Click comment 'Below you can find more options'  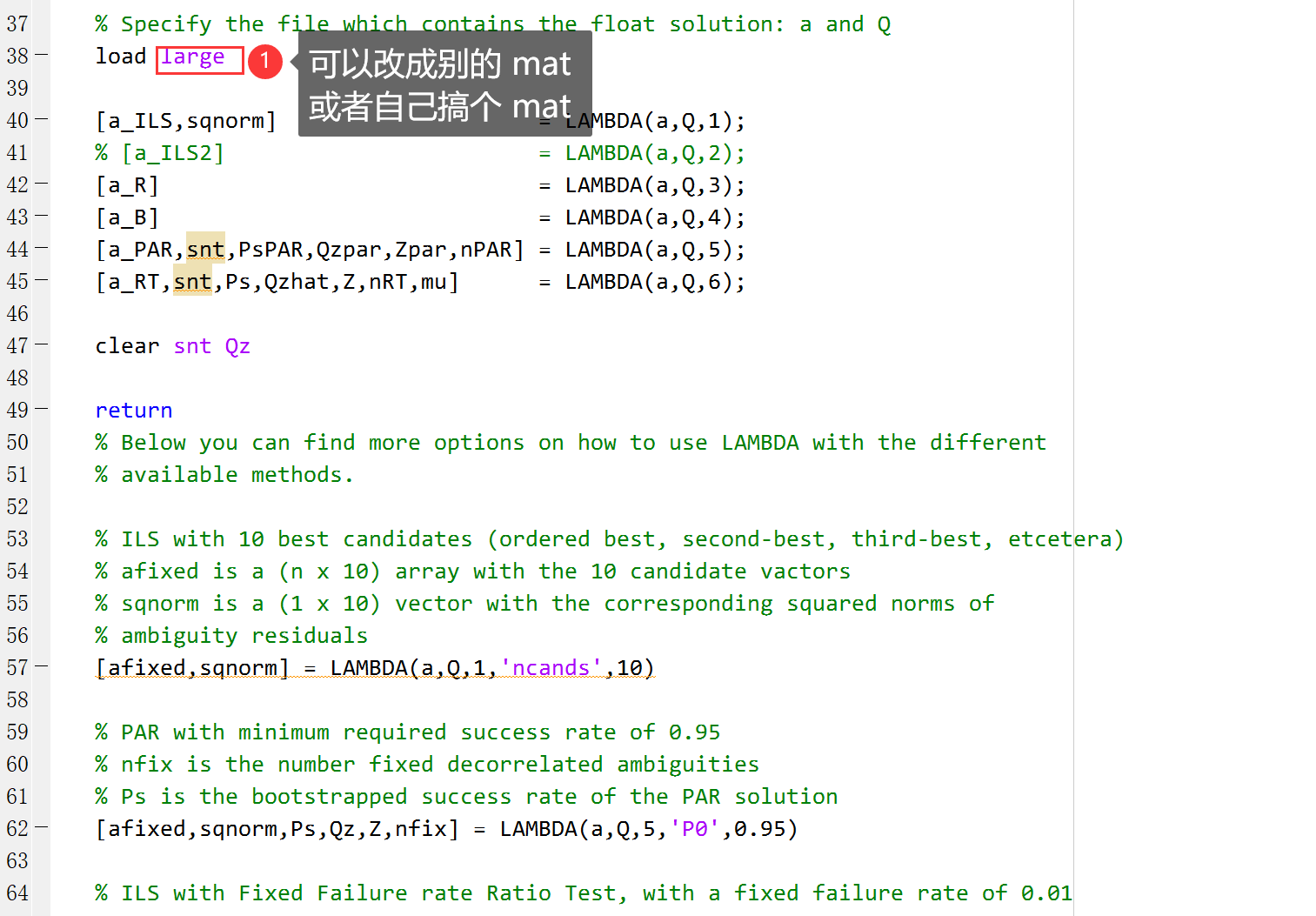323,443
